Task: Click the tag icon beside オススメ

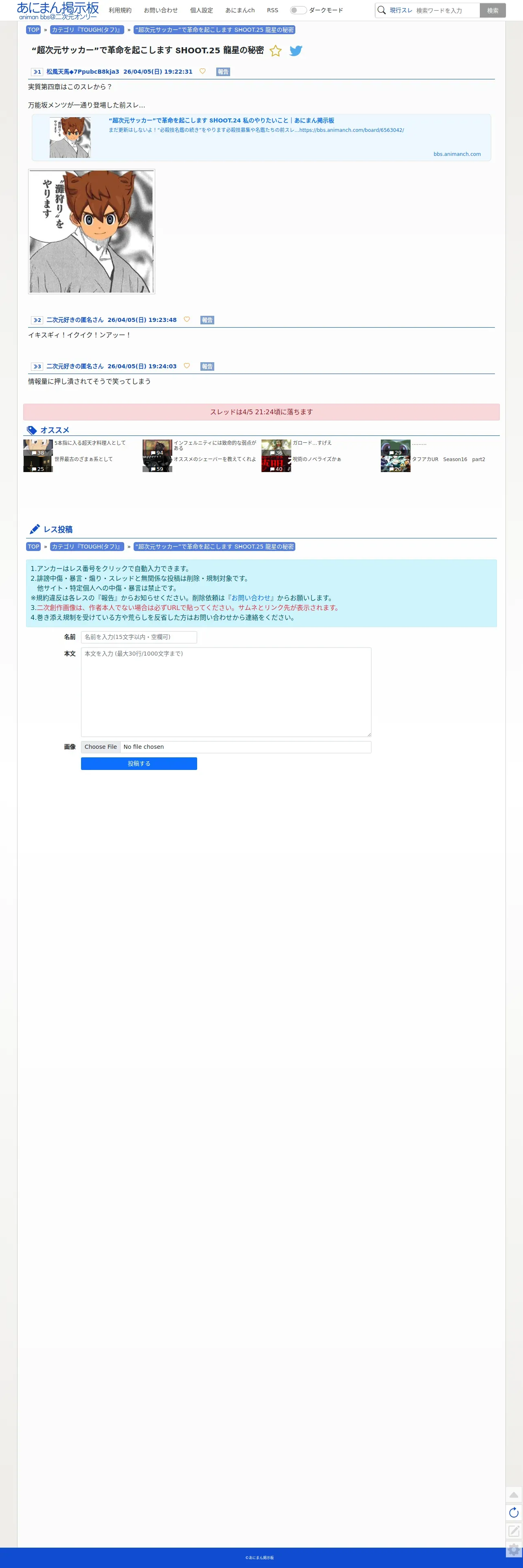Action: pyautogui.click(x=32, y=430)
